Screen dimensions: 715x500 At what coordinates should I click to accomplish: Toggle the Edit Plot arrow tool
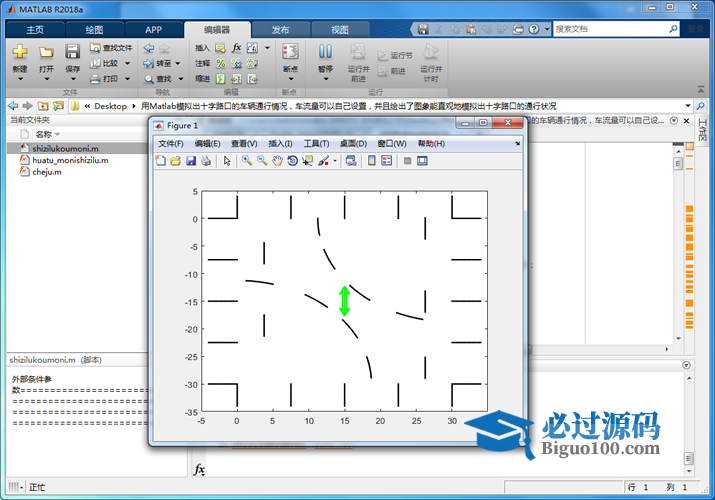227,160
